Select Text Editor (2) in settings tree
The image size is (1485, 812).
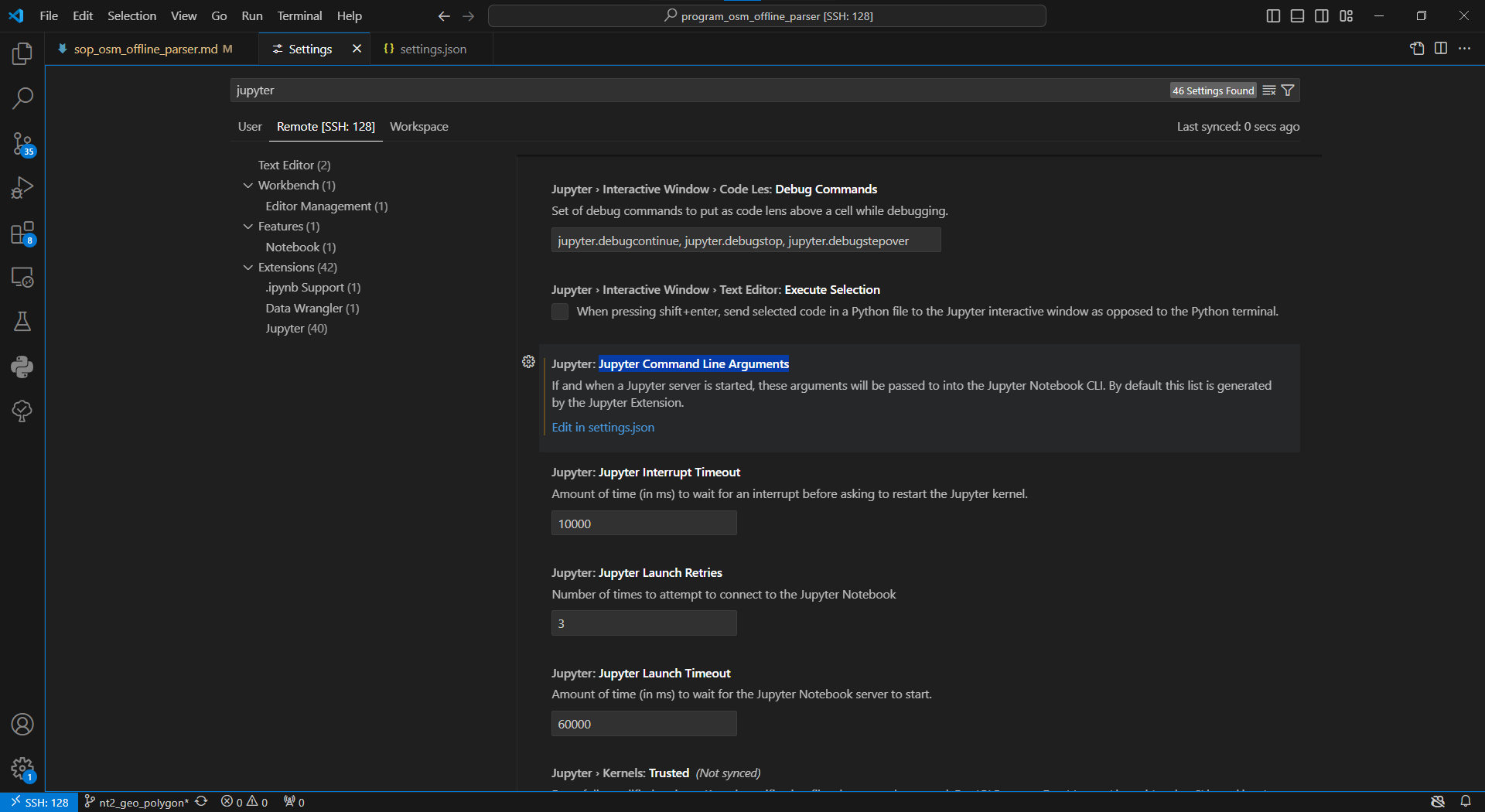click(x=294, y=165)
